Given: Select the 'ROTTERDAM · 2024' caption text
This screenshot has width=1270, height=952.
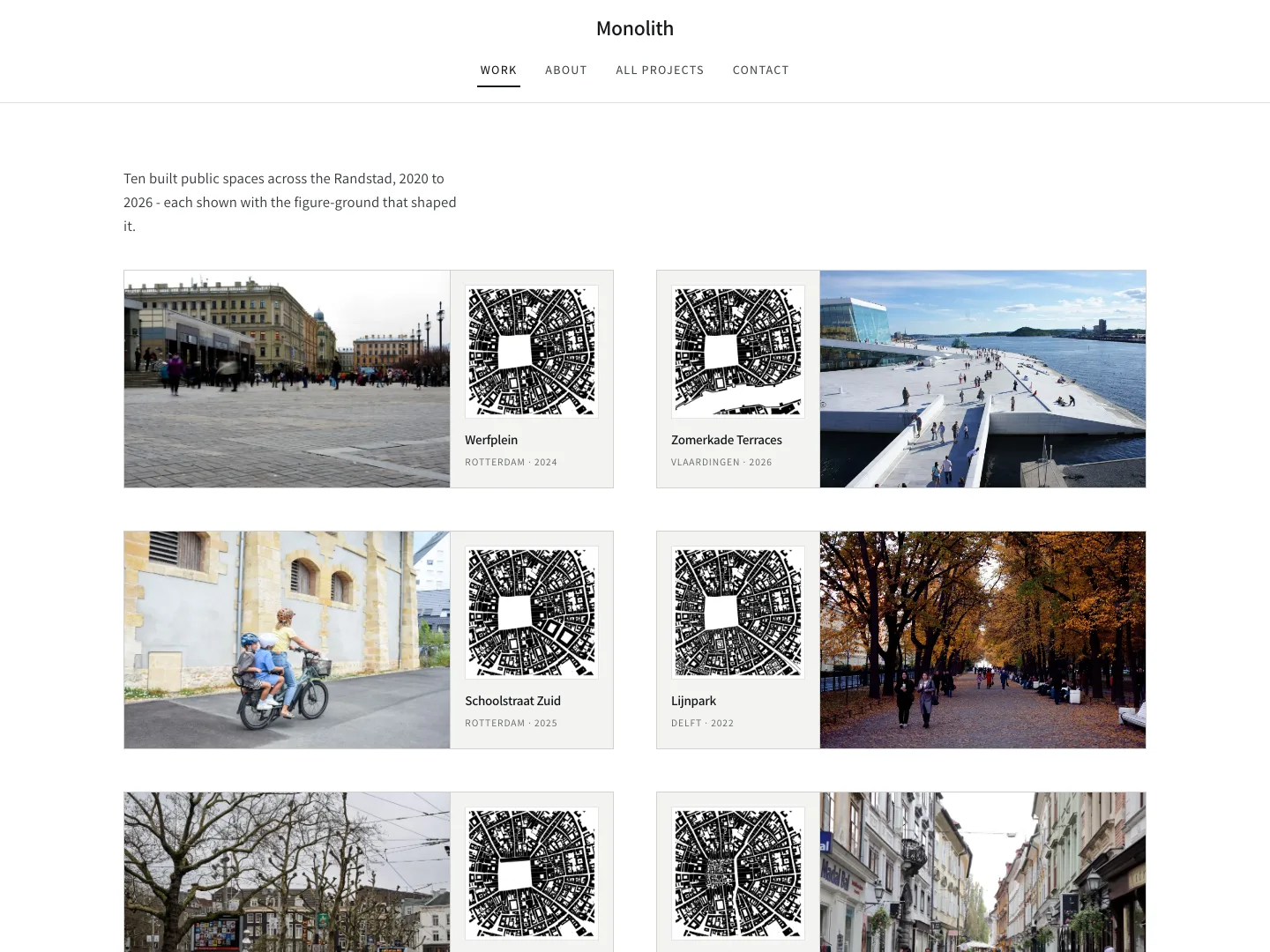Looking at the screenshot, I should click(512, 462).
